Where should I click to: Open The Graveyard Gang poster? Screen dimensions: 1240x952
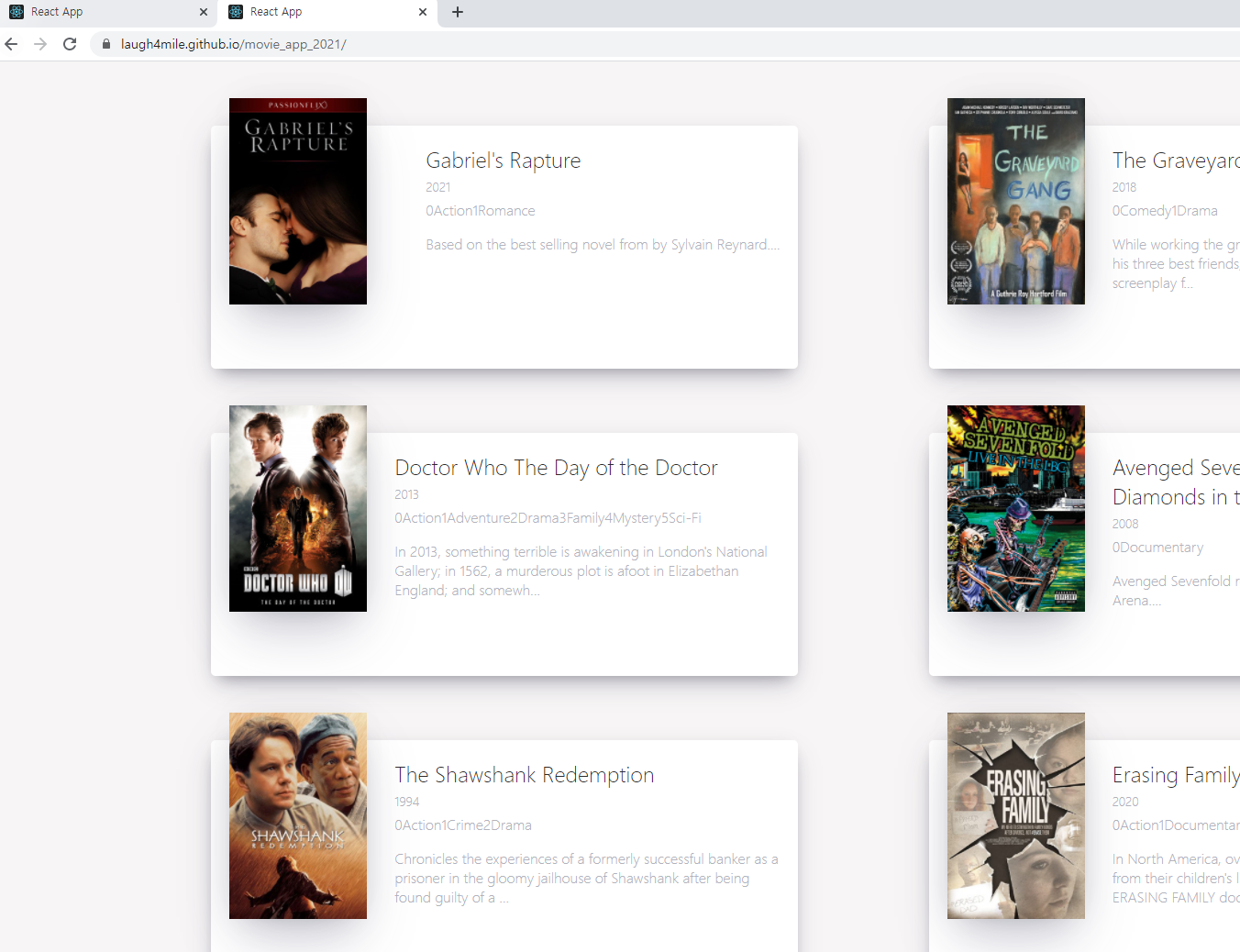pyautogui.click(x=1016, y=201)
